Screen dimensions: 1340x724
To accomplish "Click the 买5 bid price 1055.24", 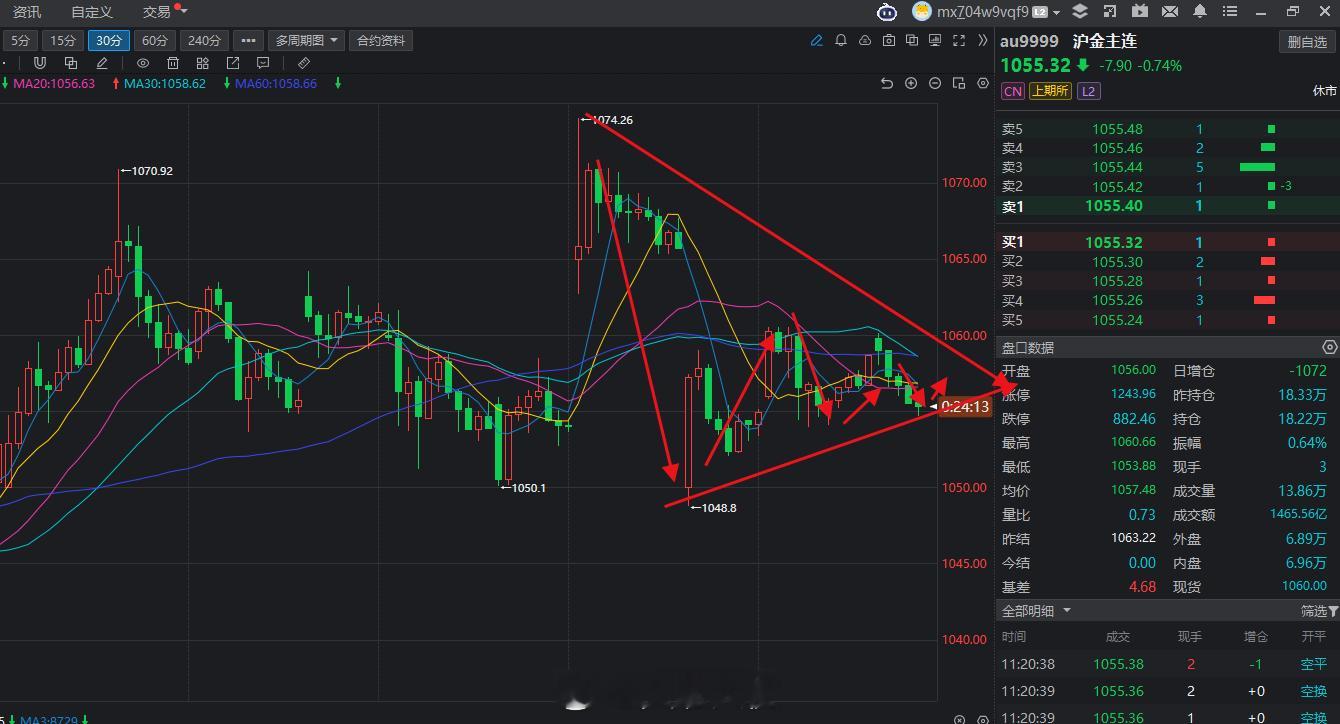I will point(1117,320).
